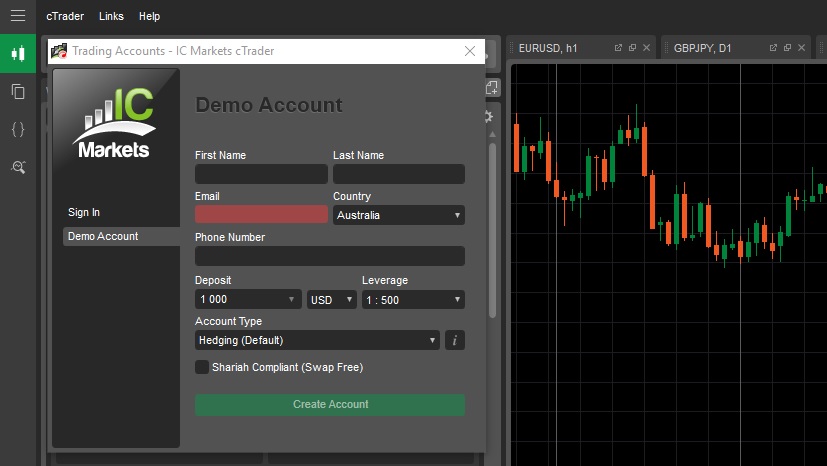Close the GBPJPY D1 chart tab
Viewport: 827px width, 466px height.
point(802,48)
